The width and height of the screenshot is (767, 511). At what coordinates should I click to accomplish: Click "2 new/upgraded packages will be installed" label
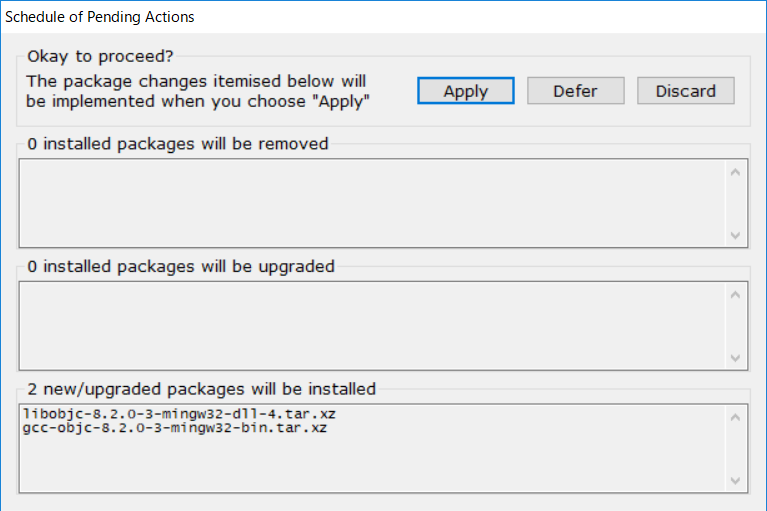(x=201, y=389)
